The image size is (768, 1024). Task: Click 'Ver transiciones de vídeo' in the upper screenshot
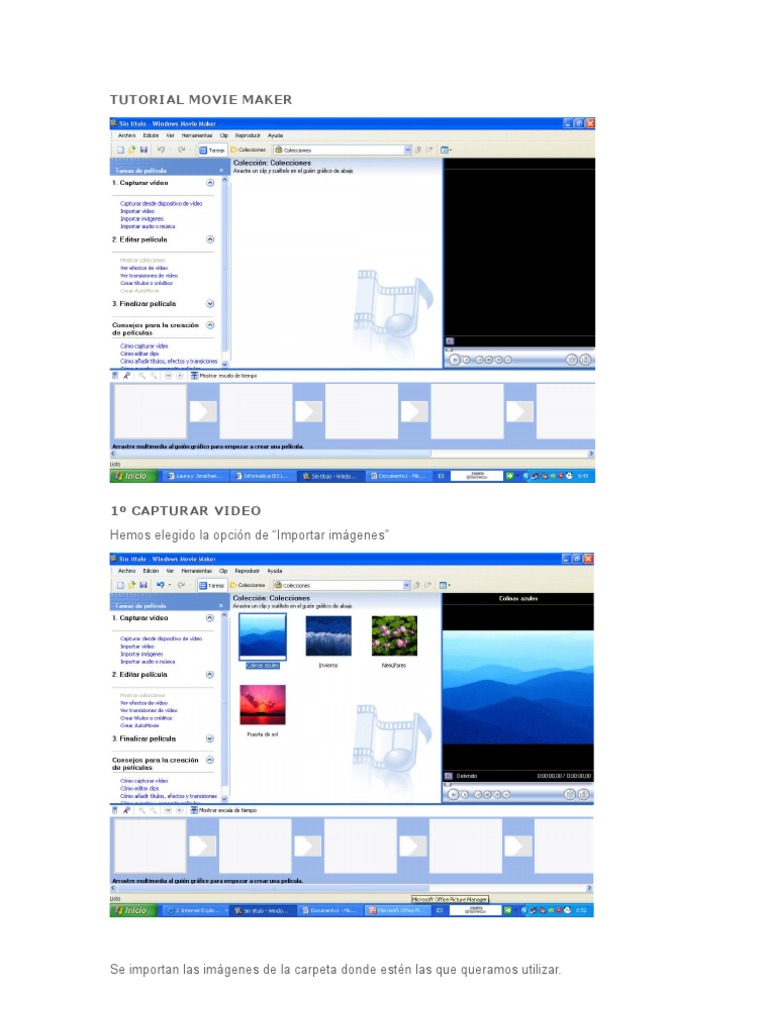(x=148, y=276)
